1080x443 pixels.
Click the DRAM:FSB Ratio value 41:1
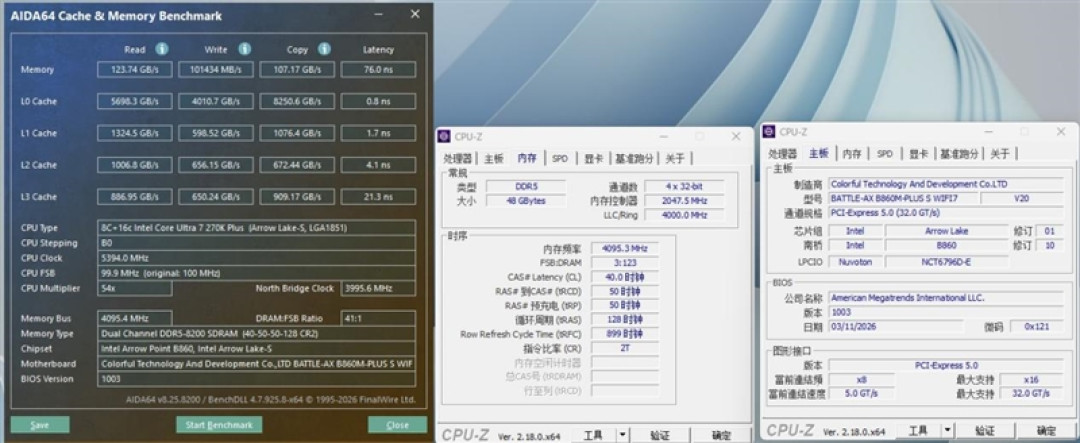tap(378, 318)
